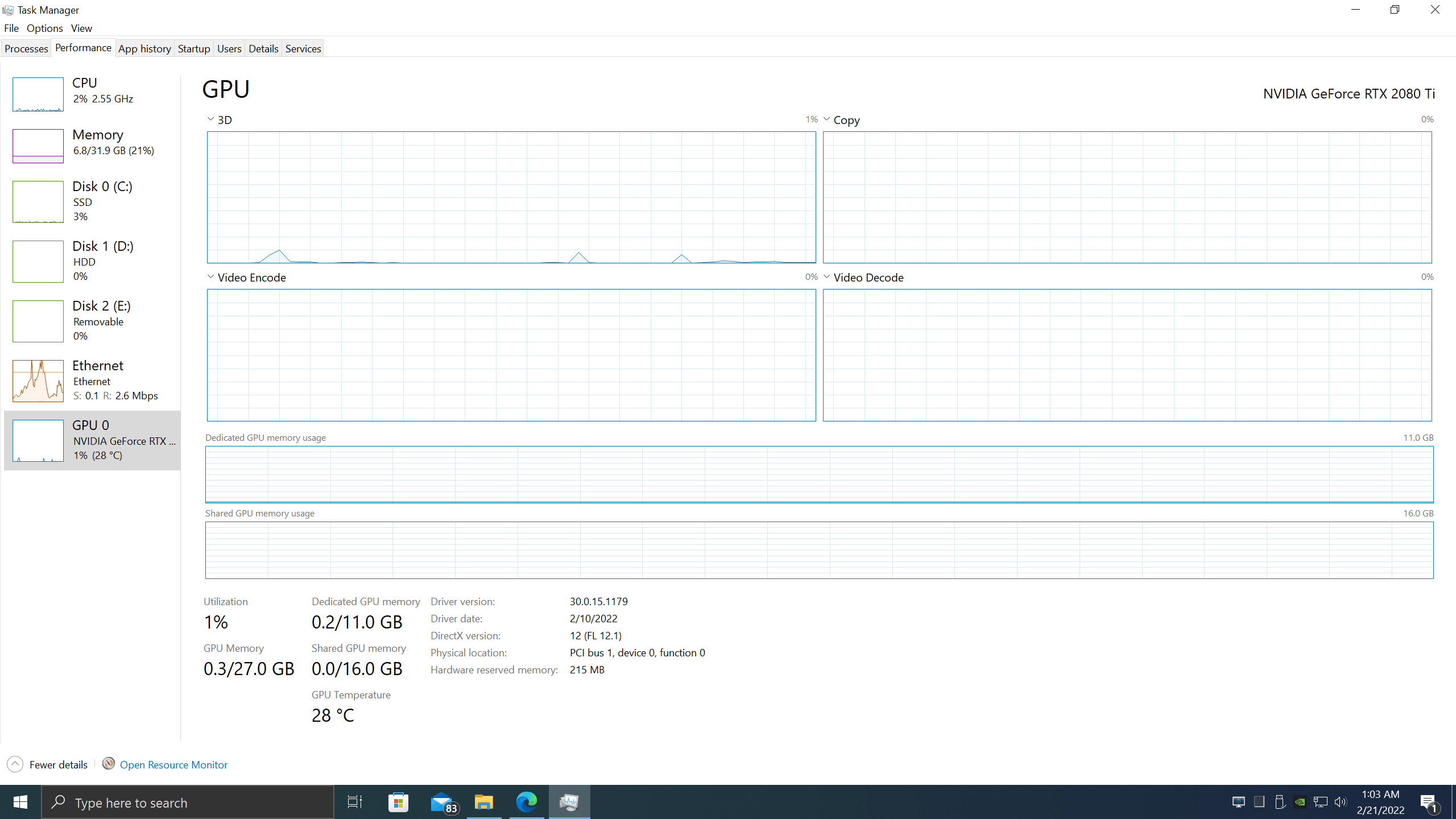This screenshot has height=819, width=1456.
Task: Click the Open Resource Monitor link
Action: [173, 764]
